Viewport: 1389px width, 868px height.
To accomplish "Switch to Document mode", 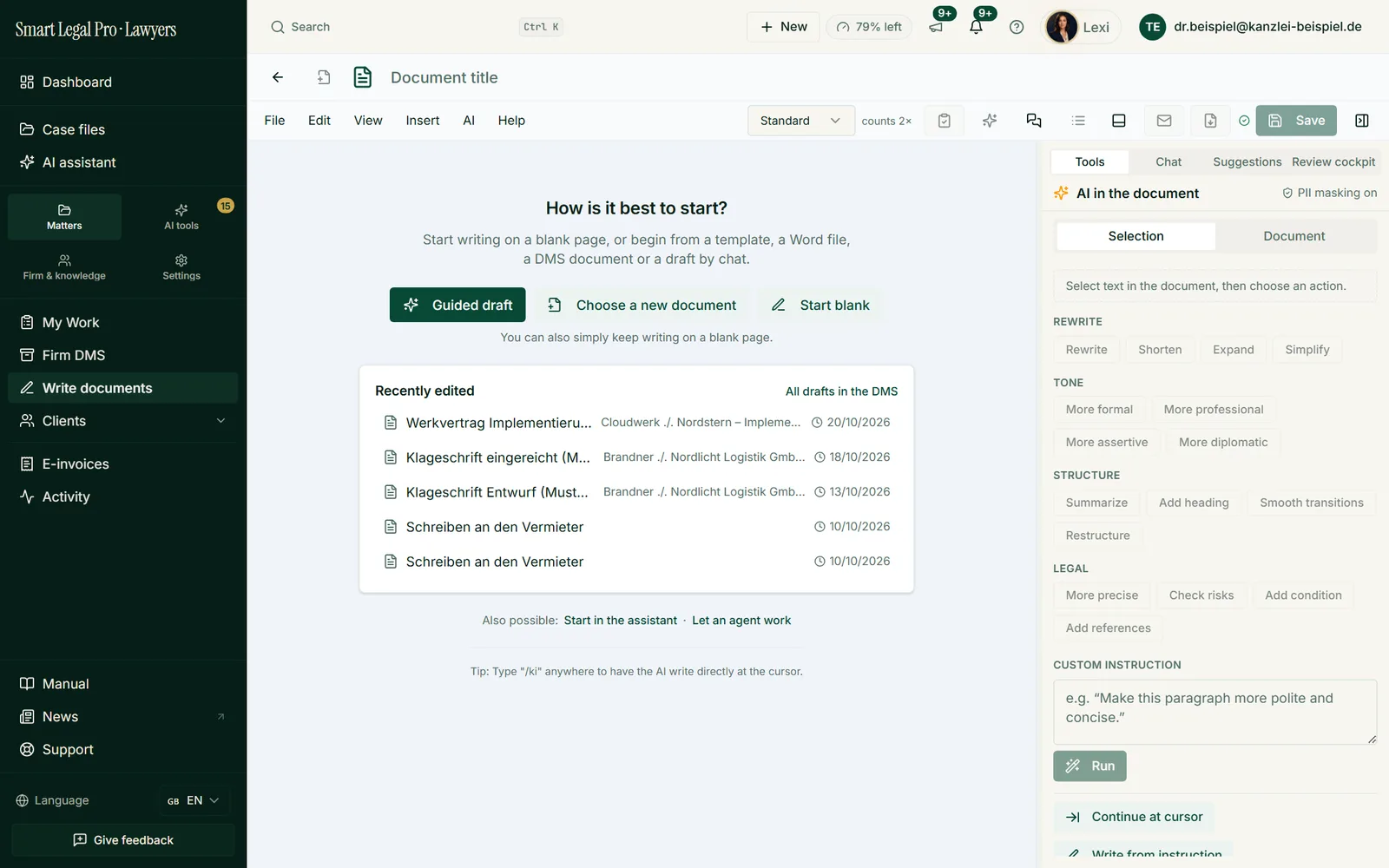I will tap(1294, 236).
